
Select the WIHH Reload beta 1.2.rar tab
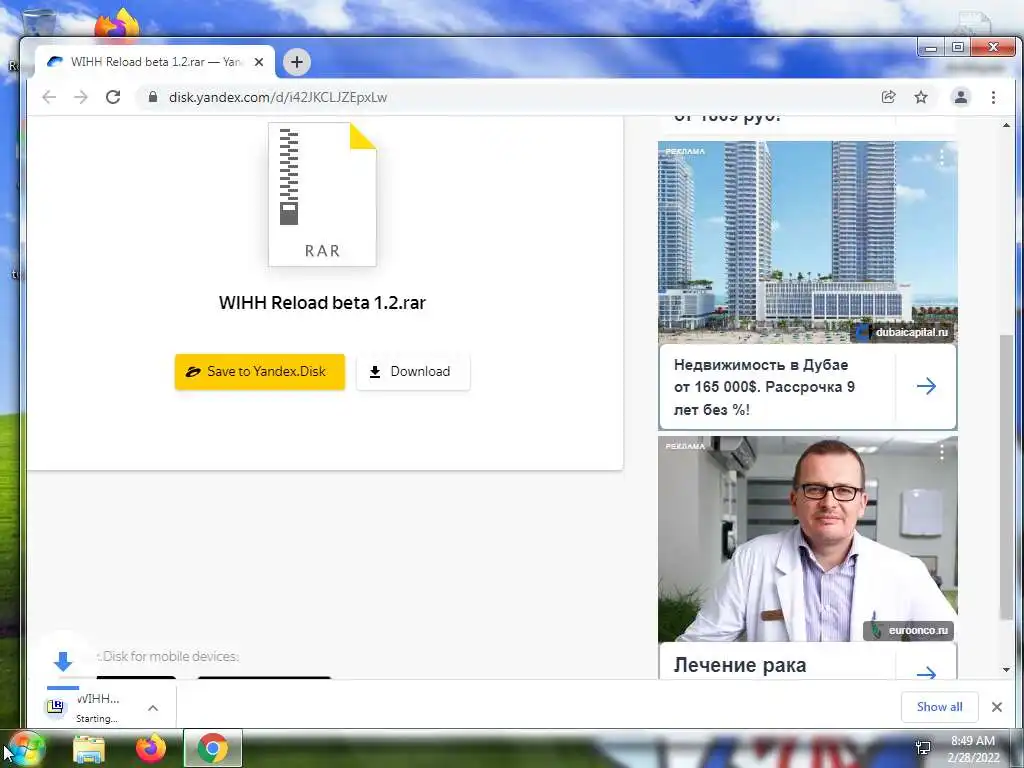point(154,62)
